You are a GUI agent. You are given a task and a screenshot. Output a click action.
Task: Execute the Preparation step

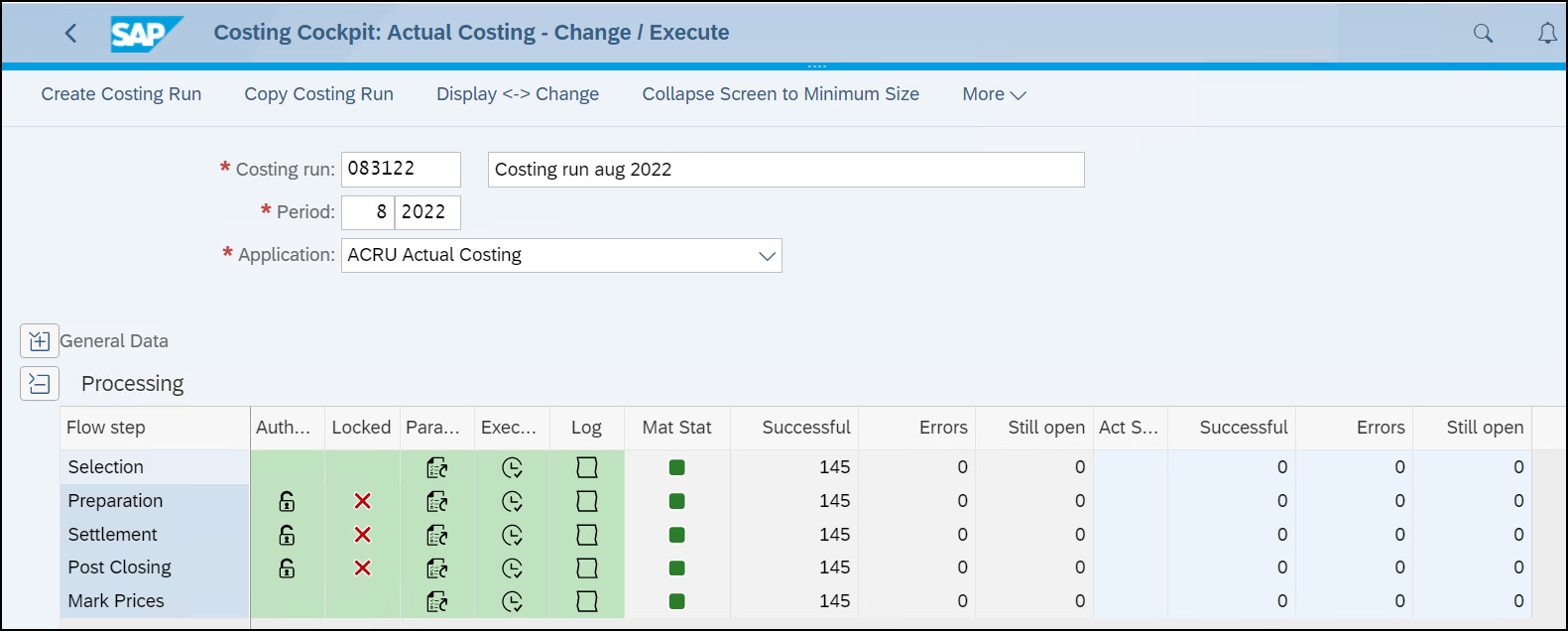pyautogui.click(x=512, y=501)
